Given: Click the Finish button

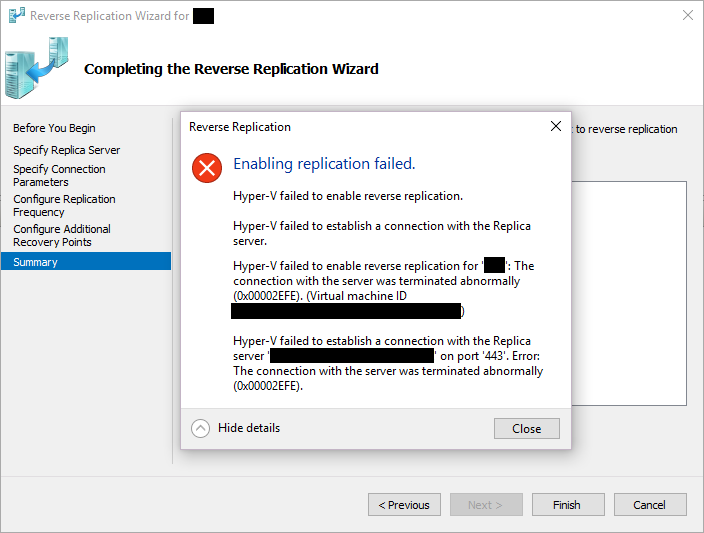Looking at the screenshot, I should (568, 505).
